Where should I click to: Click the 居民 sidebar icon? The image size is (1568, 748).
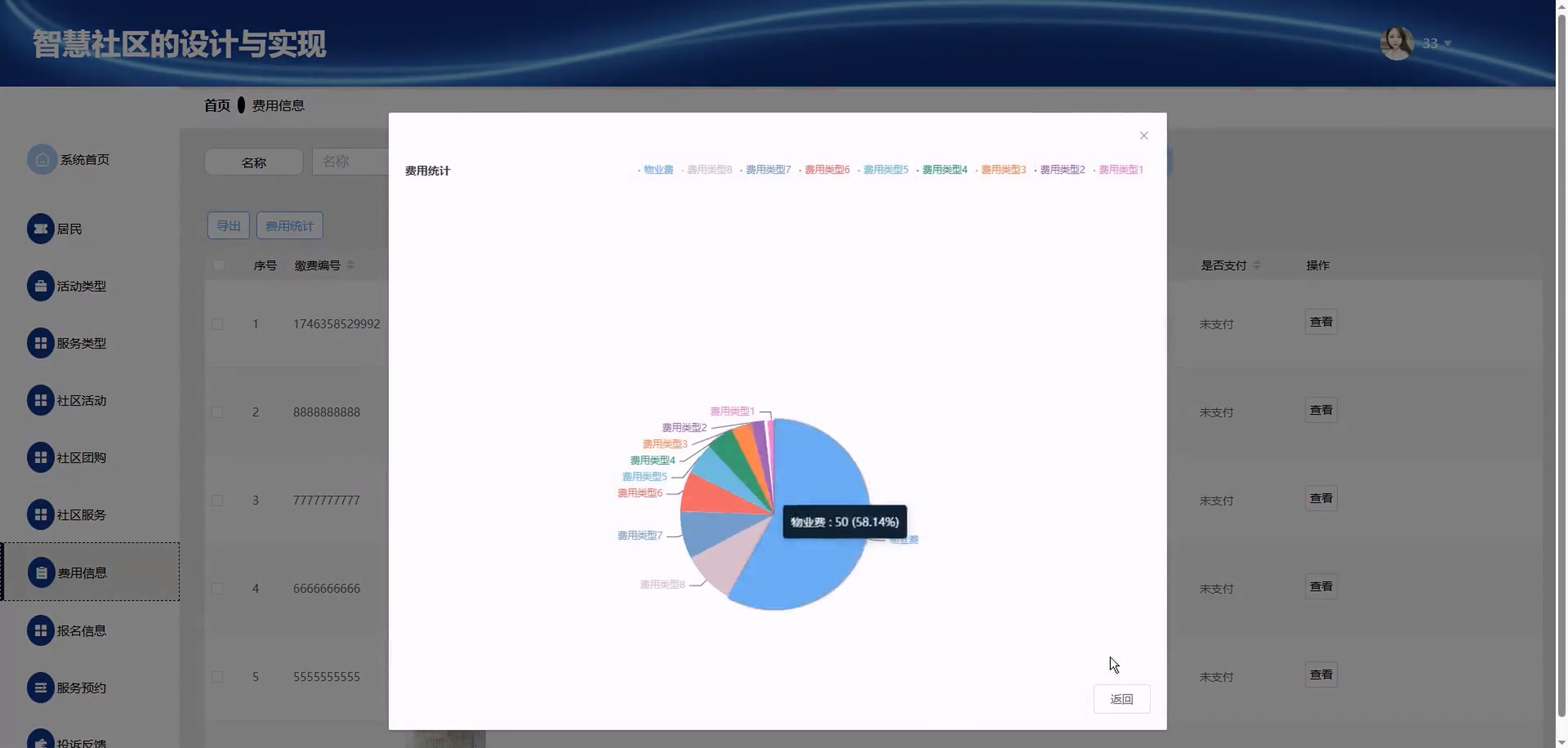pyautogui.click(x=40, y=229)
